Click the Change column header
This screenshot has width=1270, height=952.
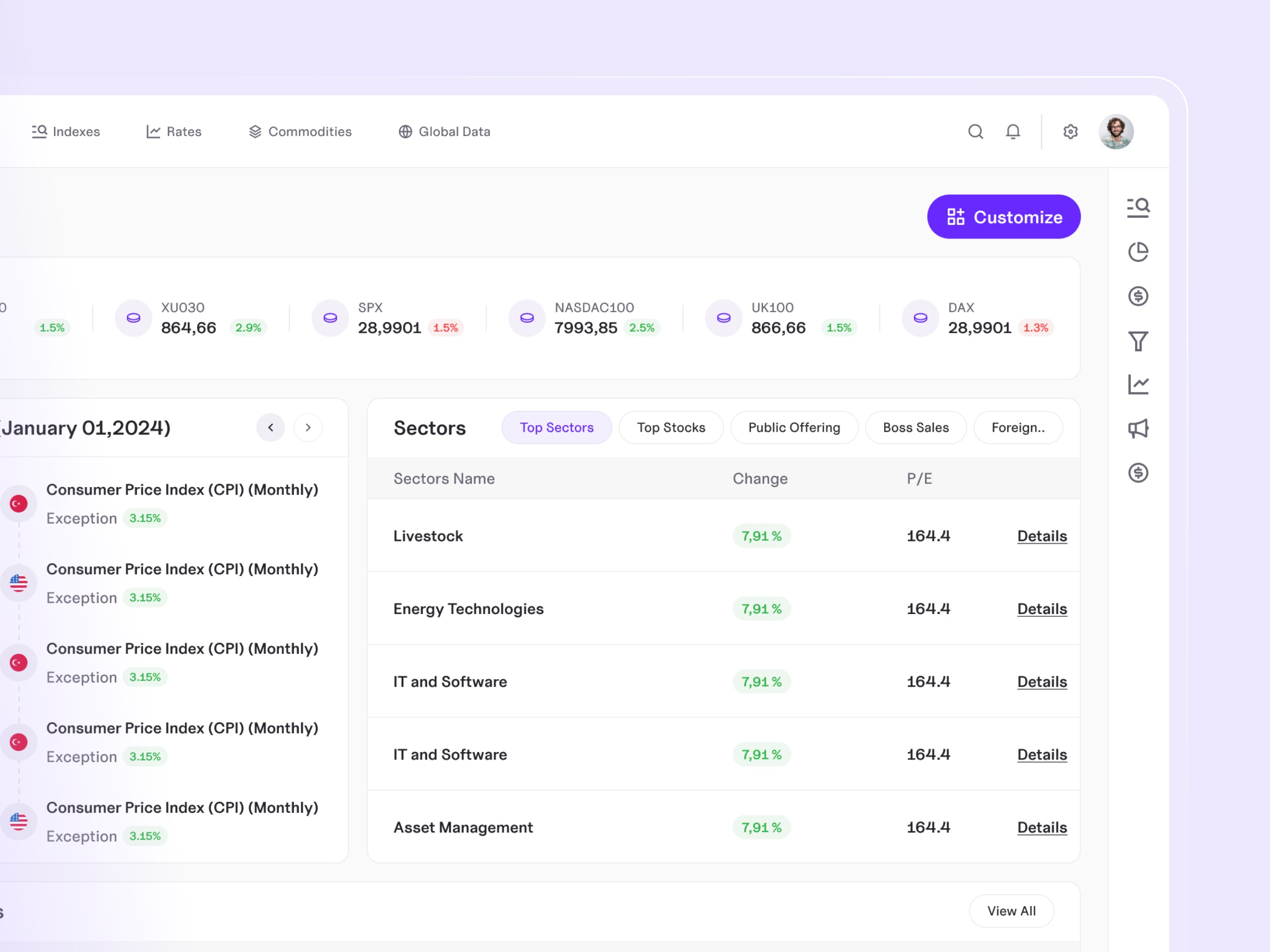[760, 479]
